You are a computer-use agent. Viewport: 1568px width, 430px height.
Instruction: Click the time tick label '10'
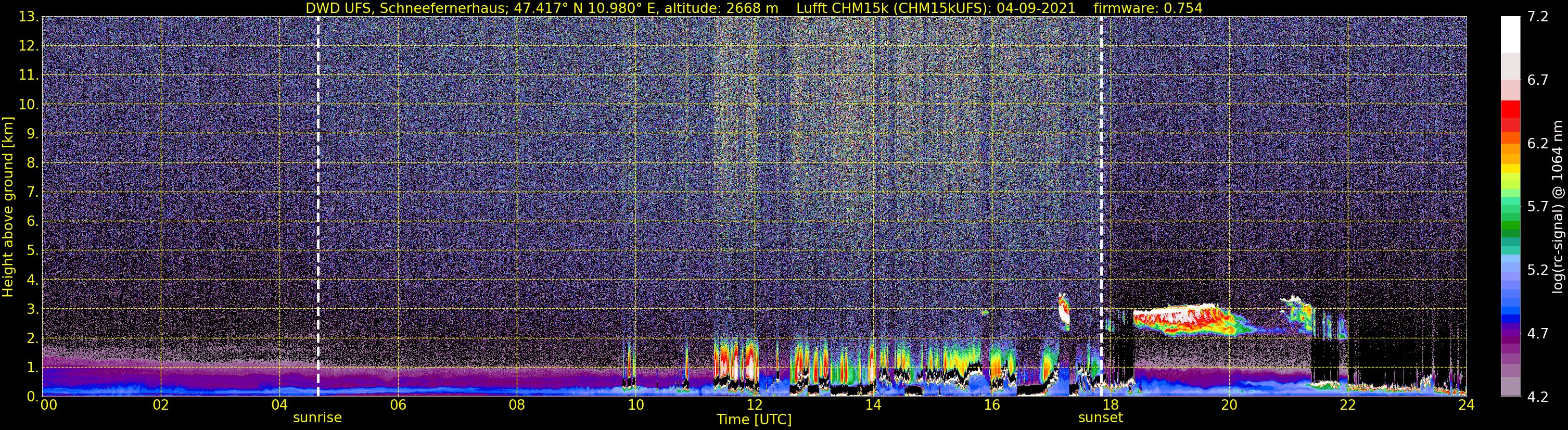(x=635, y=405)
